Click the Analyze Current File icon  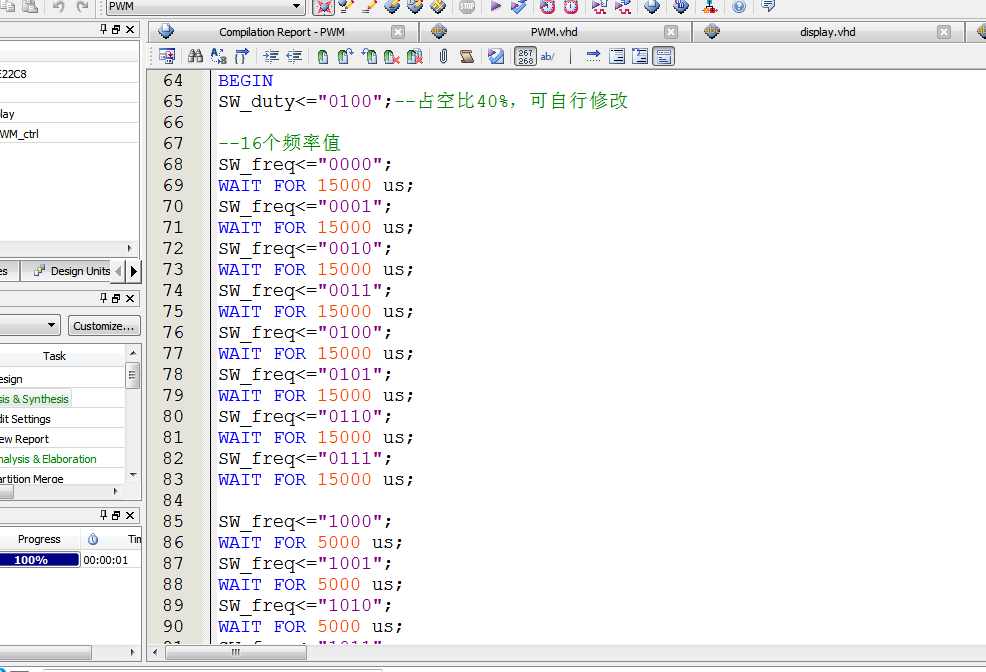496,57
